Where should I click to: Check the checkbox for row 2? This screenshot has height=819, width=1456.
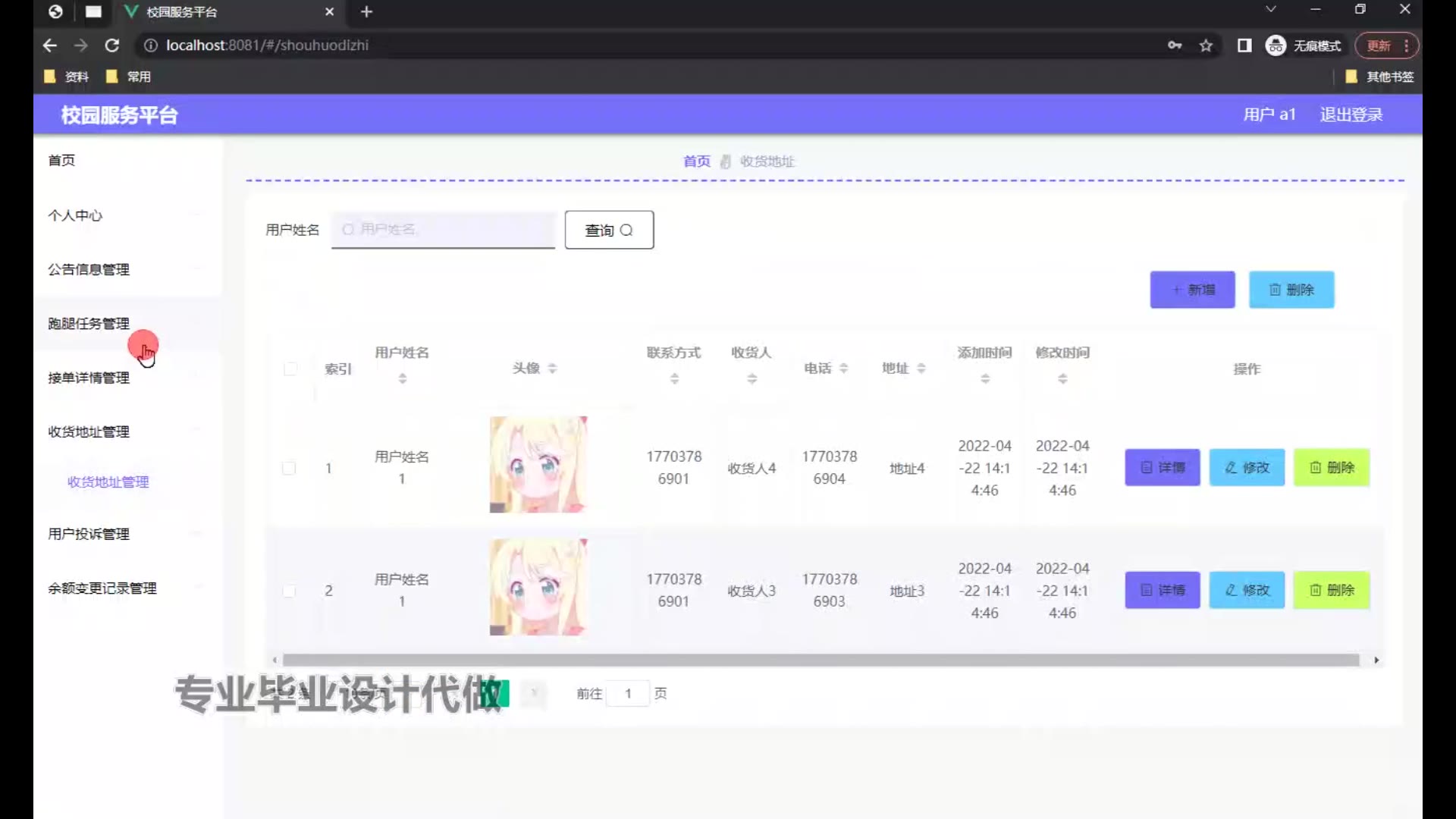289,591
